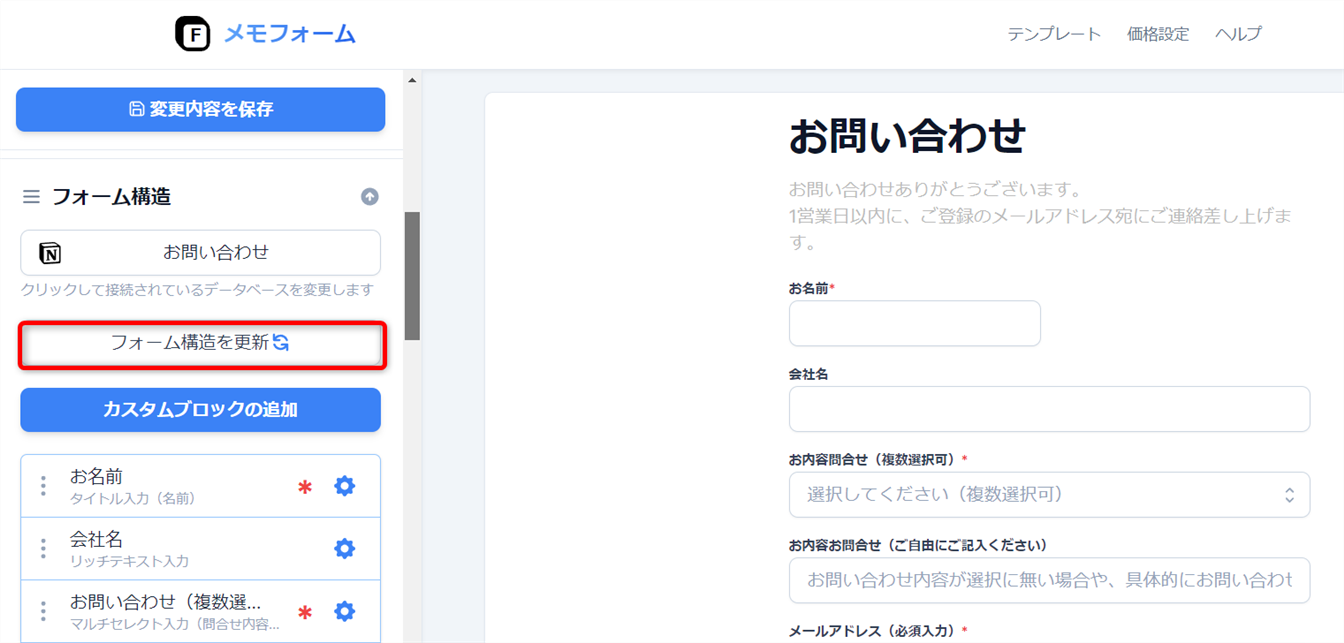Open settings gear for 会社名 field
The height and width of the screenshot is (643, 1344).
click(x=344, y=549)
